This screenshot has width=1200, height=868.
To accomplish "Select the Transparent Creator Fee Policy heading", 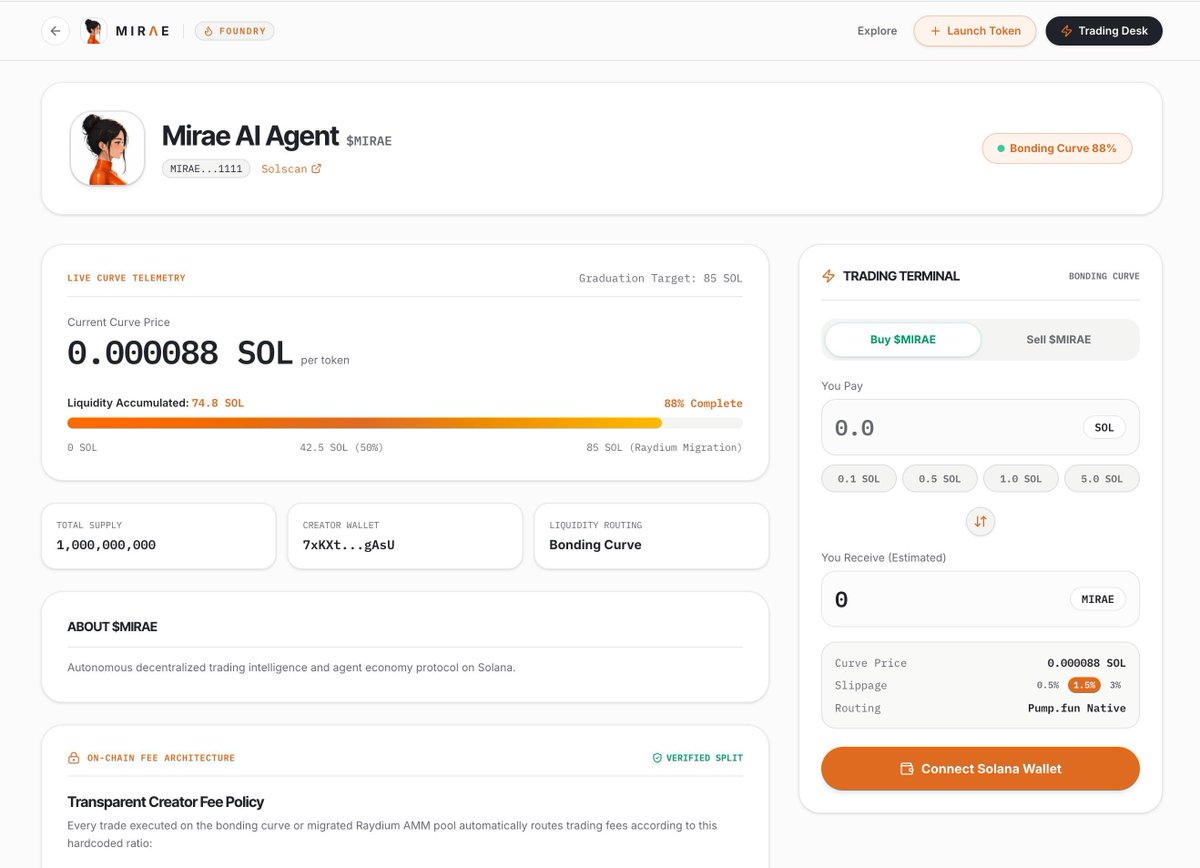I will point(166,802).
